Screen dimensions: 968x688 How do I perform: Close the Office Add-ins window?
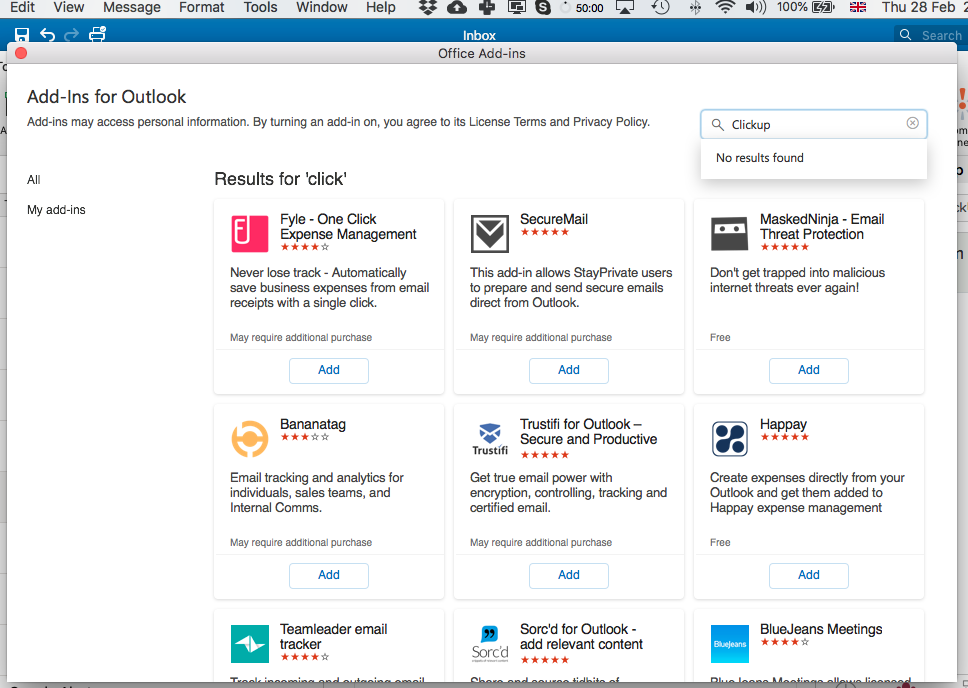[21, 53]
